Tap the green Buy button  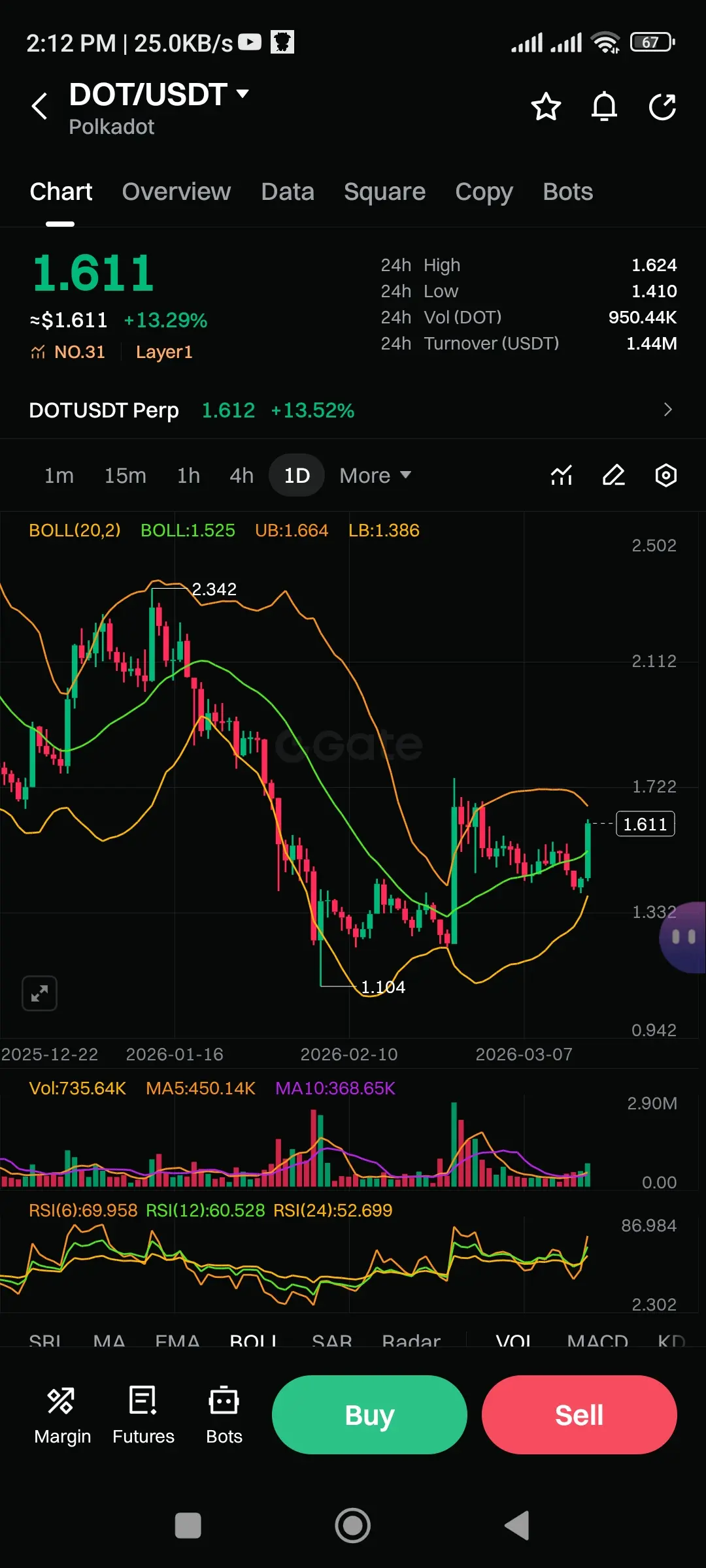pyautogui.click(x=369, y=1414)
